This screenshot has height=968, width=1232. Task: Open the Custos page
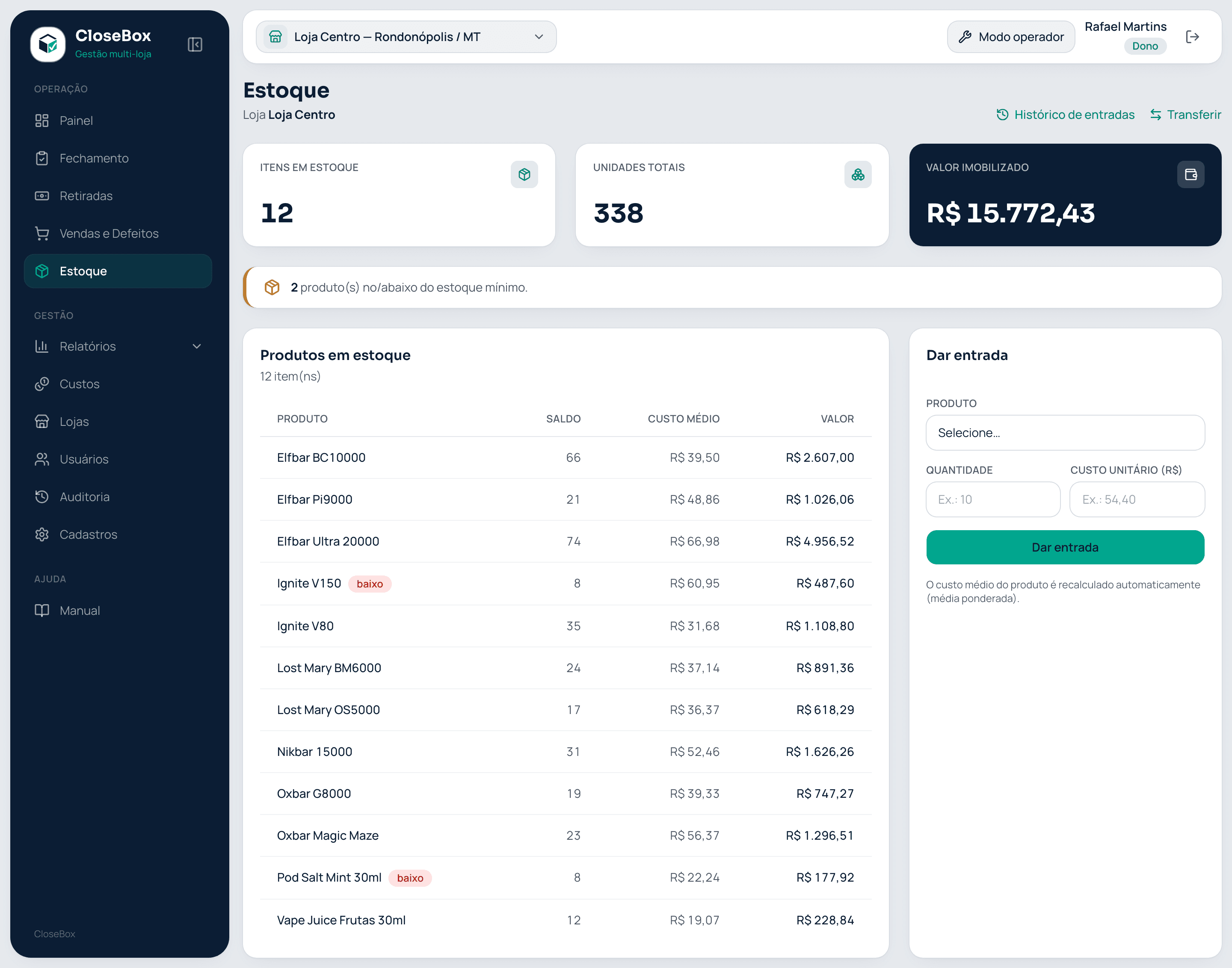point(118,384)
